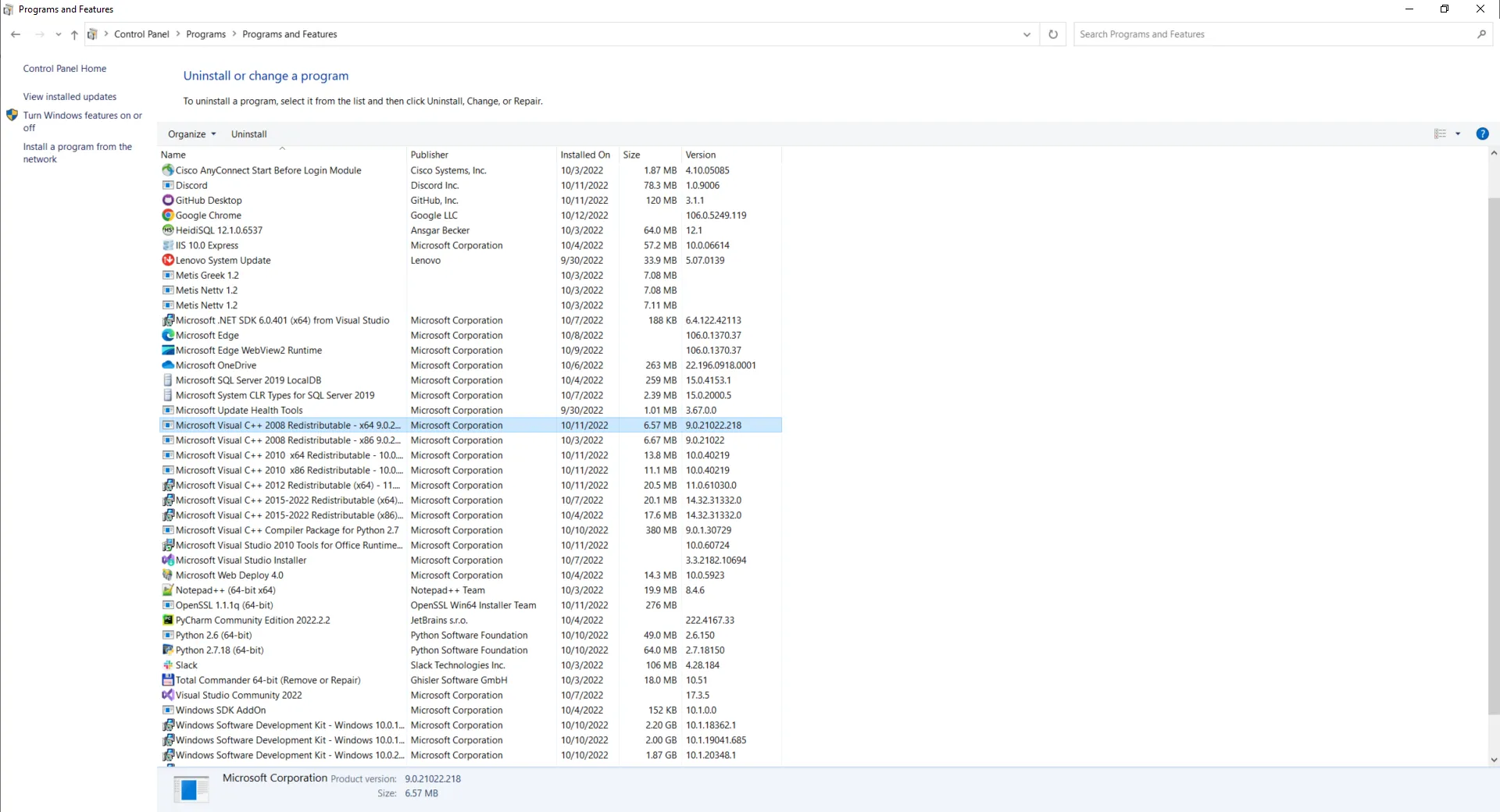Click version 22.196.0918.0001 cell
This screenshot has width=1500, height=812.
(x=720, y=365)
